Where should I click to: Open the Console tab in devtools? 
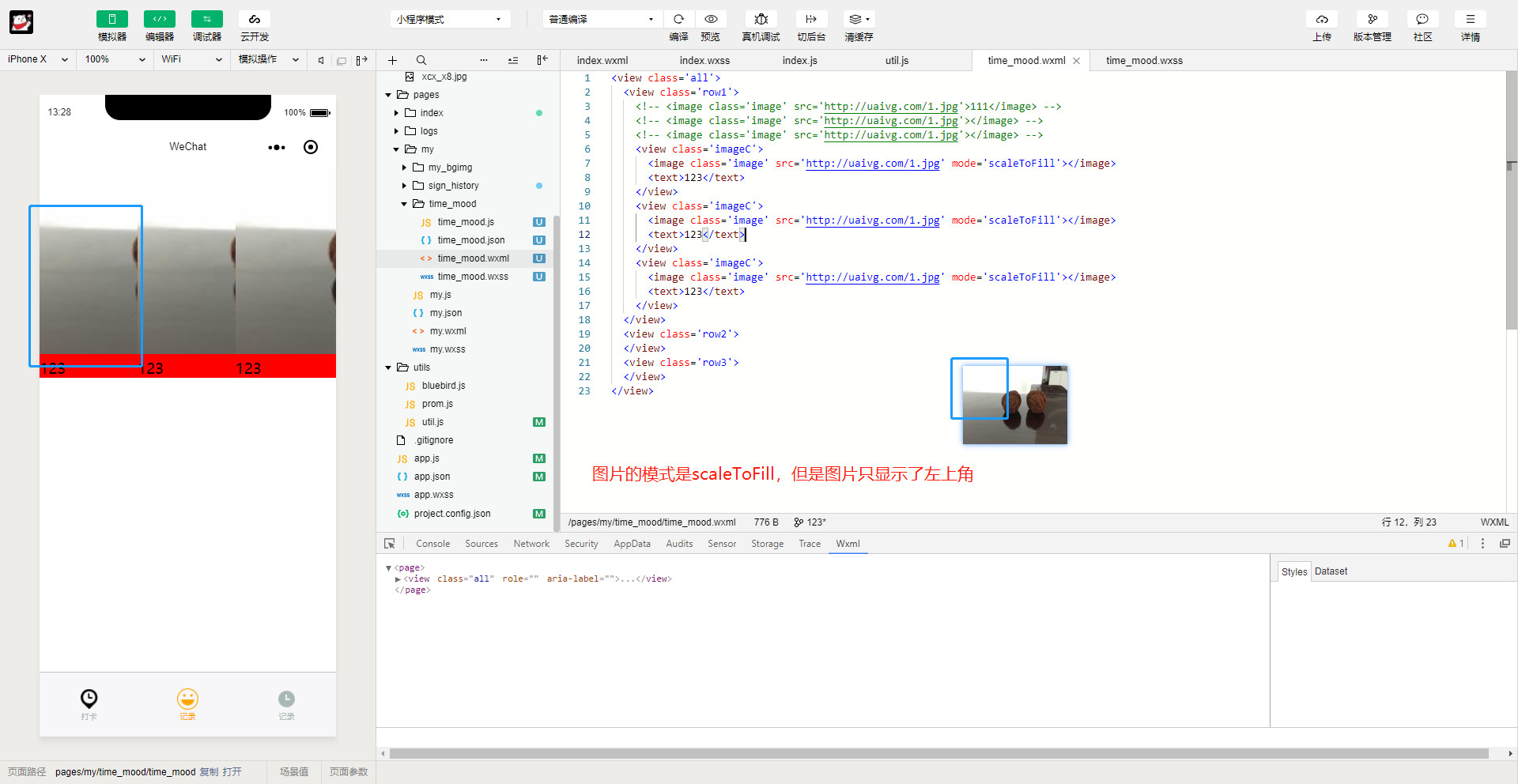tap(432, 544)
